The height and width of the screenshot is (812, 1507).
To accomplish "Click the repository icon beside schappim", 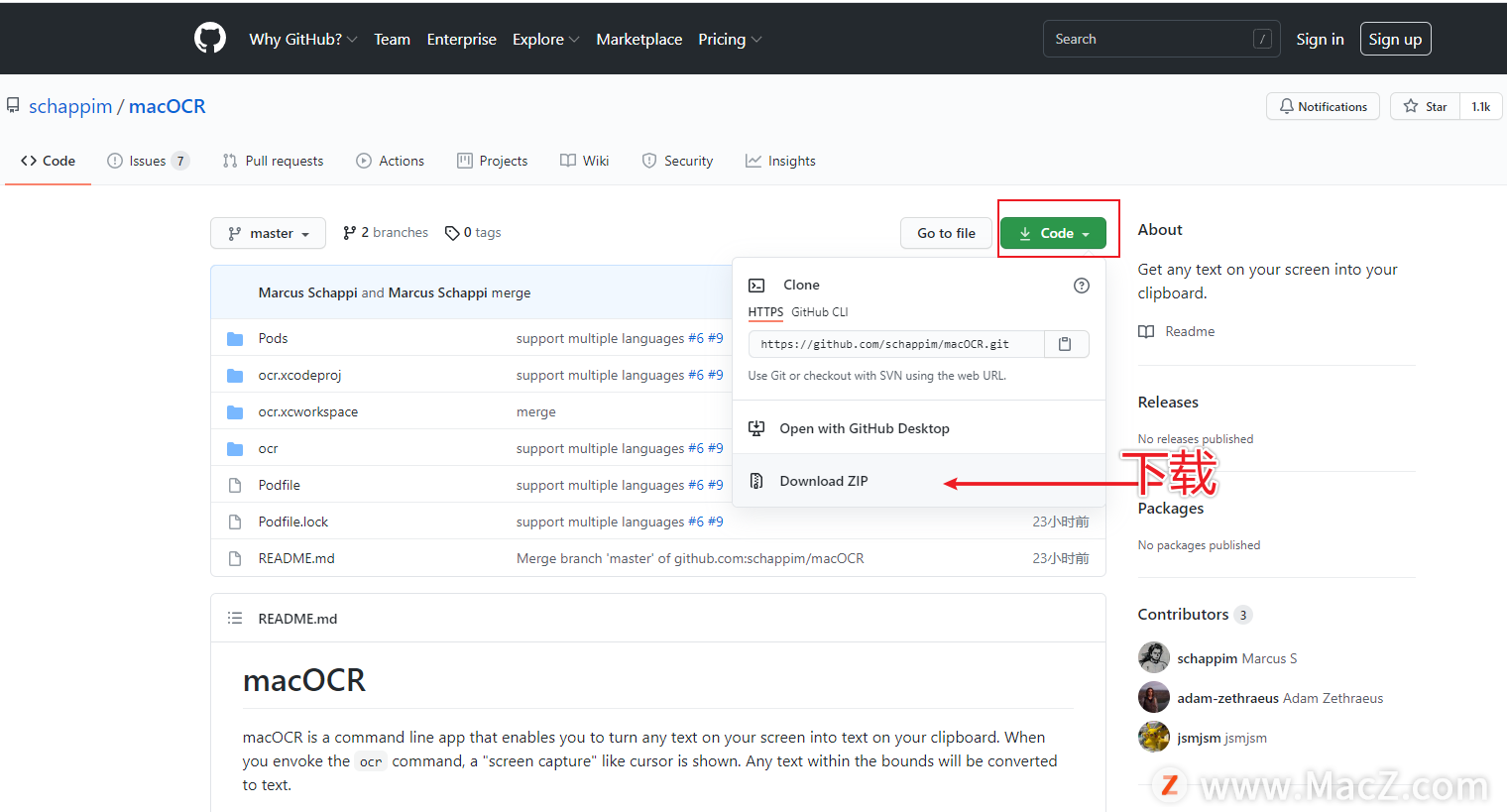I will pyautogui.click(x=13, y=105).
